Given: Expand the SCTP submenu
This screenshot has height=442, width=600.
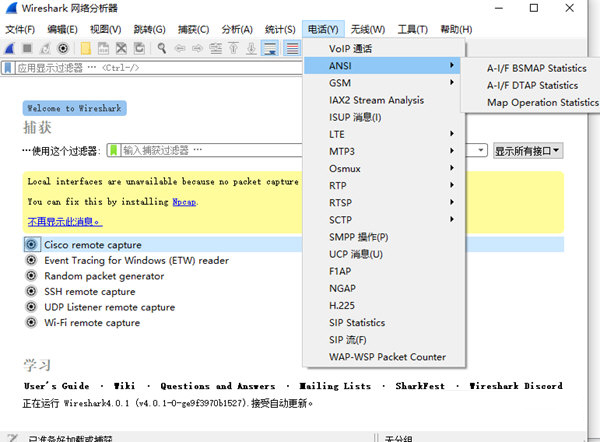Looking at the screenshot, I should click(383, 220).
